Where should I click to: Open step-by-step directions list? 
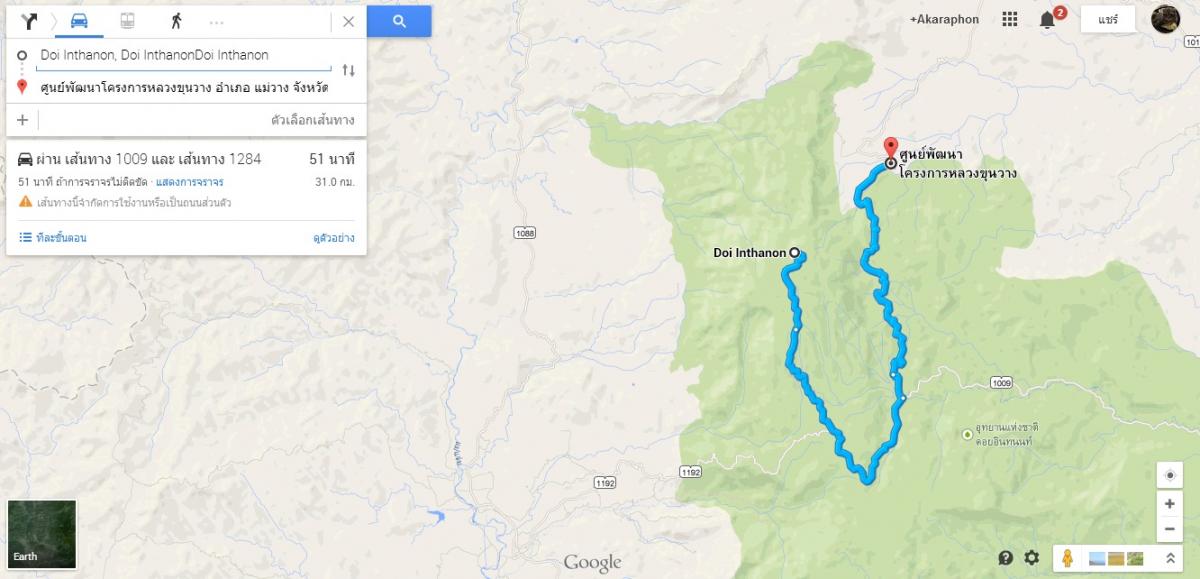click(x=53, y=238)
